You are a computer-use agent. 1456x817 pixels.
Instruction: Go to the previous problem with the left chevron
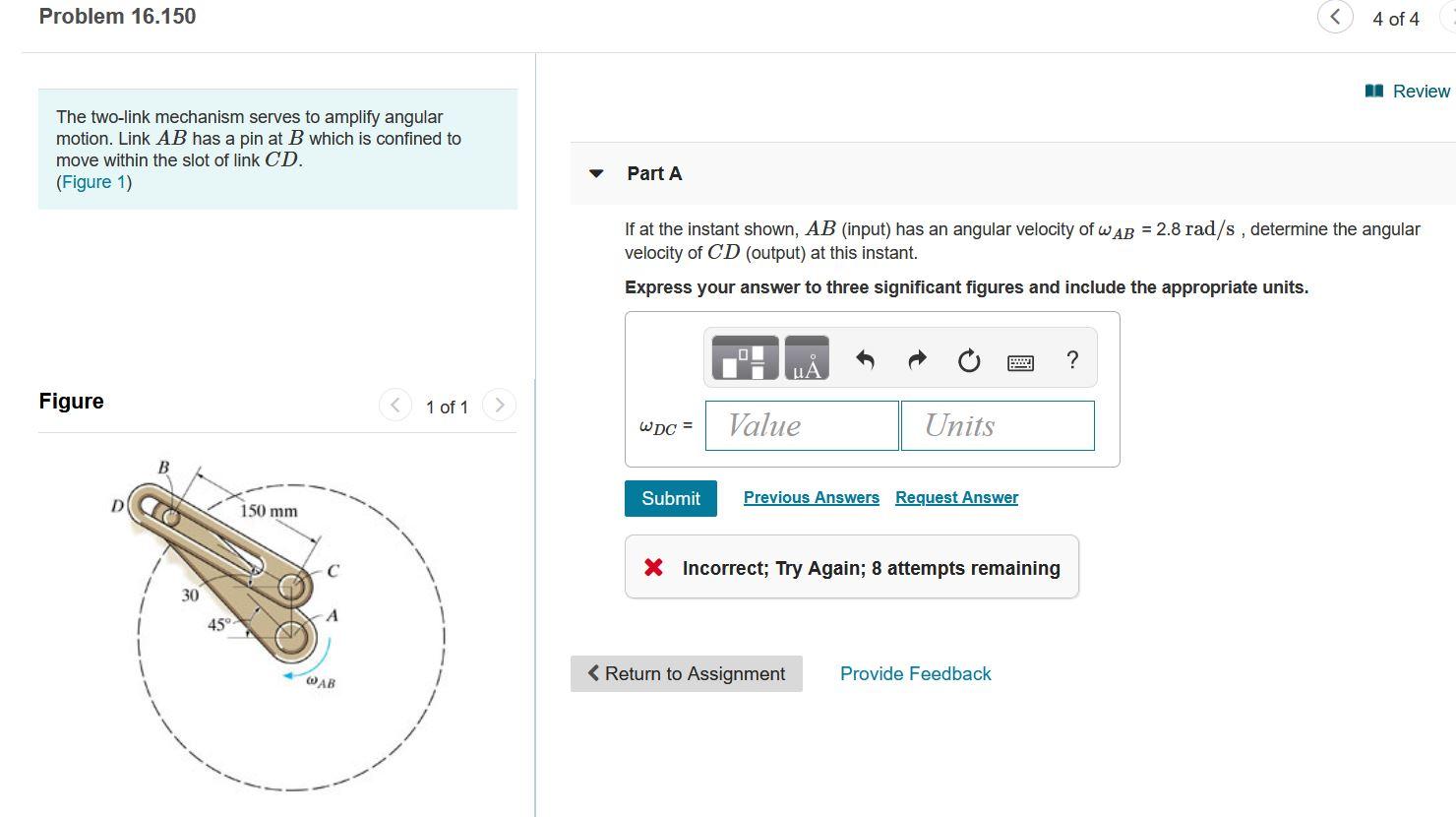pyautogui.click(x=1334, y=17)
